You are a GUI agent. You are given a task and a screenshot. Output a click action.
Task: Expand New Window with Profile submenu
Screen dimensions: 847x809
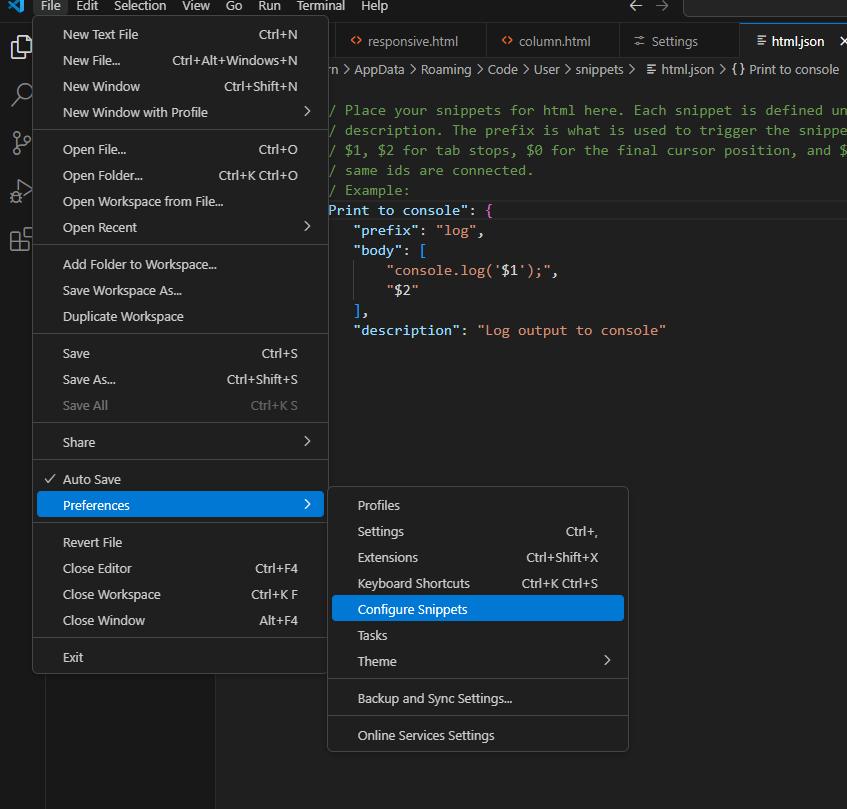180,112
